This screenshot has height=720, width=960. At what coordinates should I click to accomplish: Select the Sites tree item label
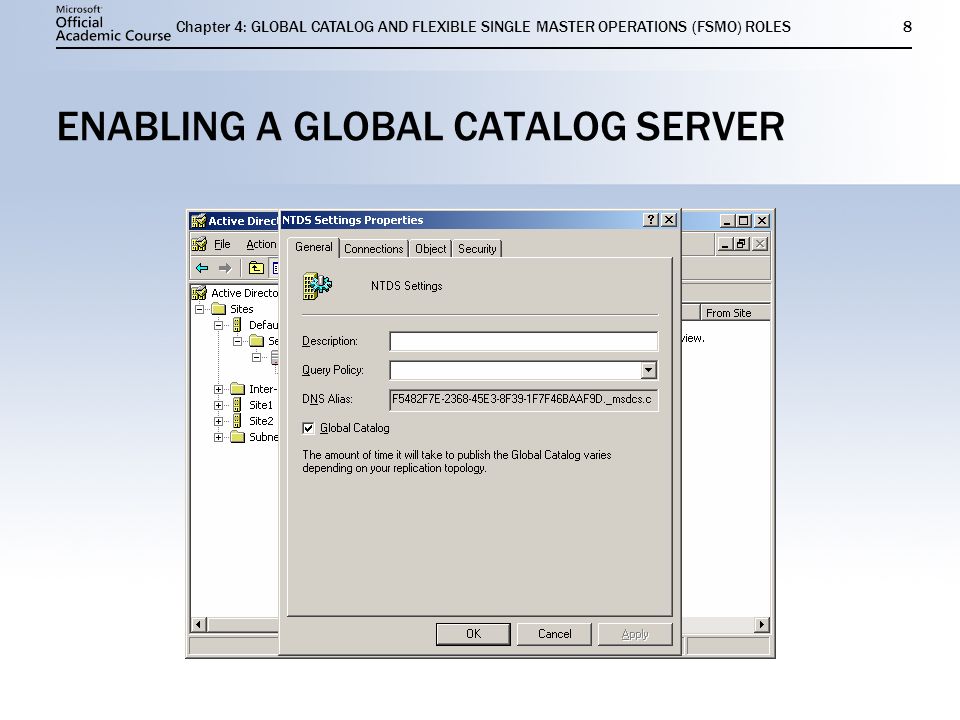[242, 309]
